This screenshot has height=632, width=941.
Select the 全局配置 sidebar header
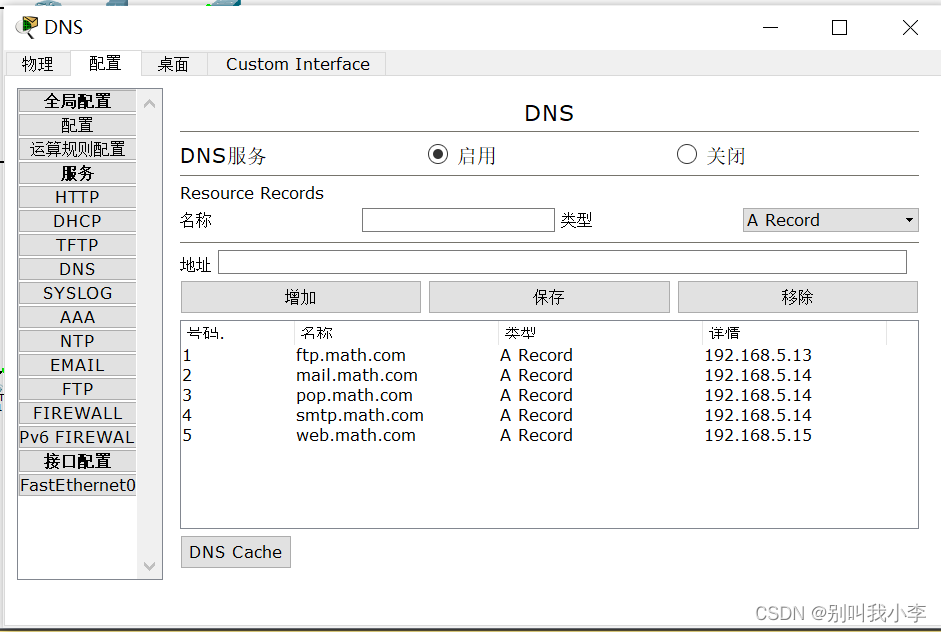tap(77, 101)
